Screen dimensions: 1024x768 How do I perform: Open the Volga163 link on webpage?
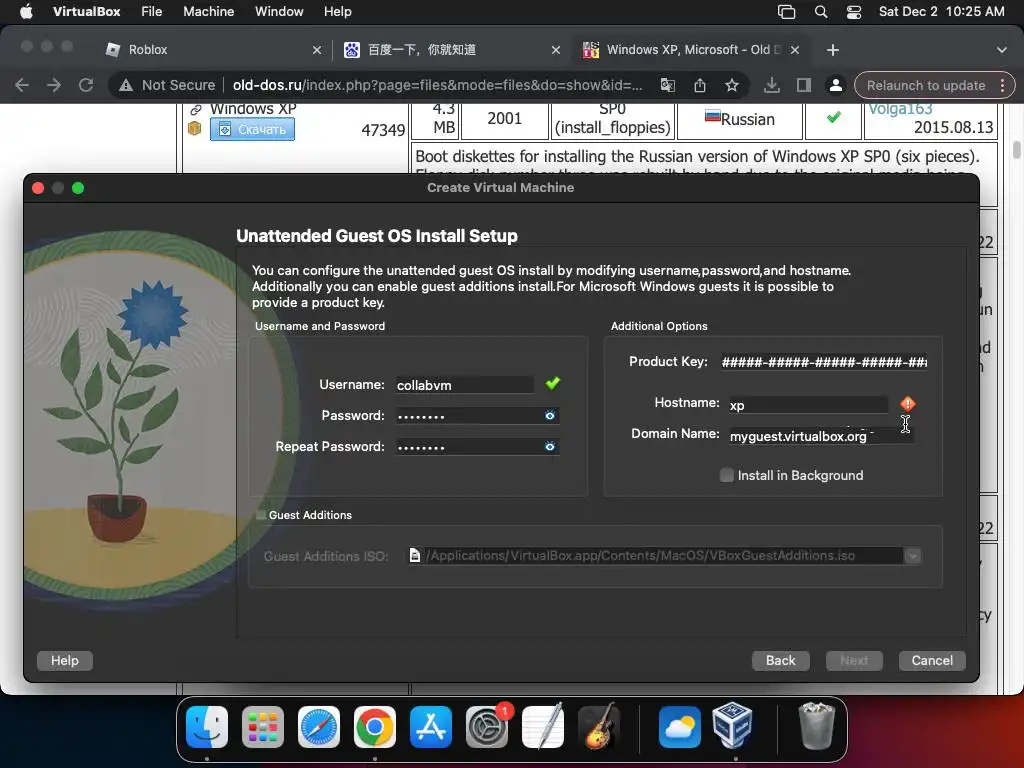[900, 109]
